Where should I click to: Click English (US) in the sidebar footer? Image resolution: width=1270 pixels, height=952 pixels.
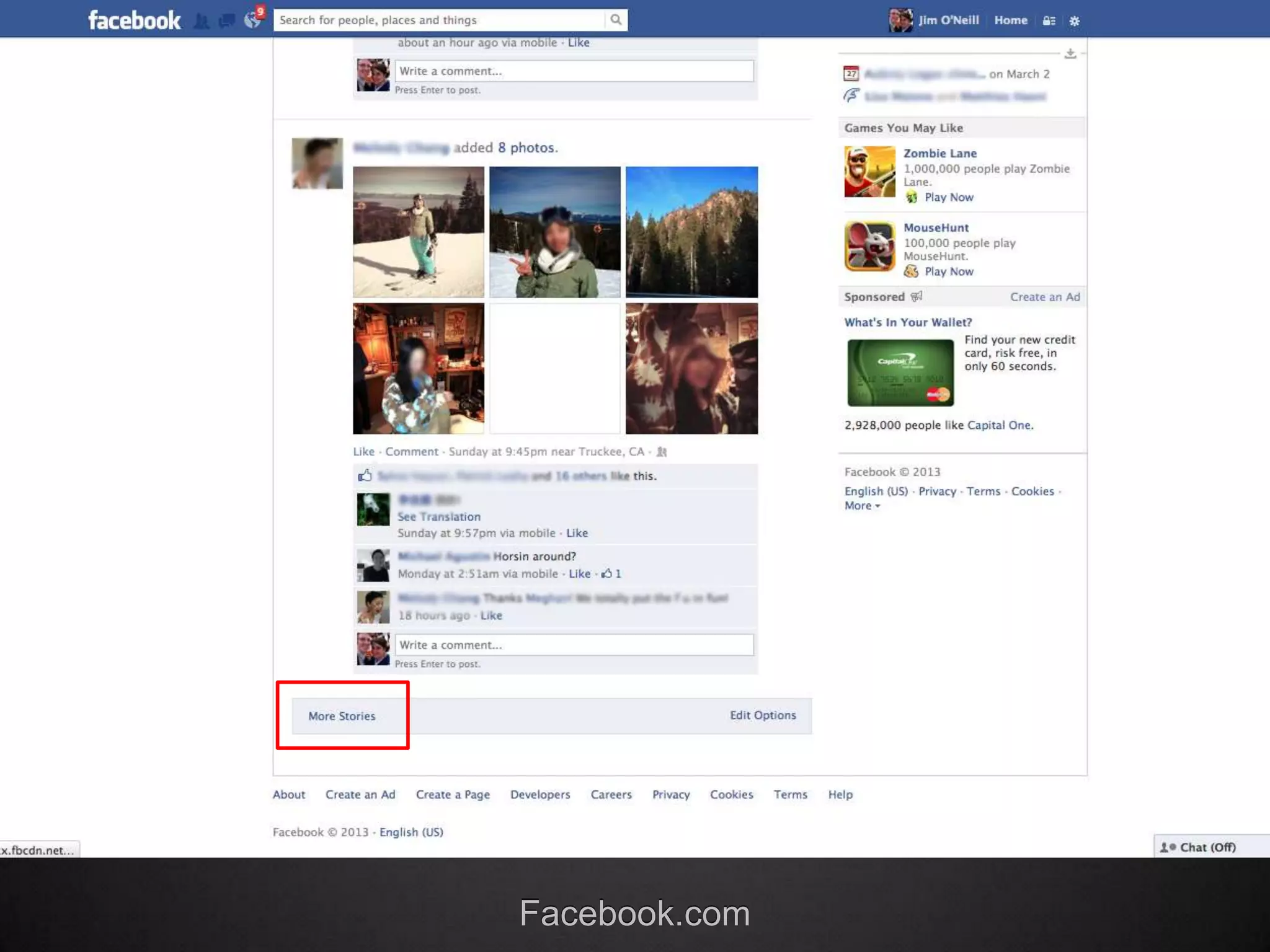(x=876, y=491)
